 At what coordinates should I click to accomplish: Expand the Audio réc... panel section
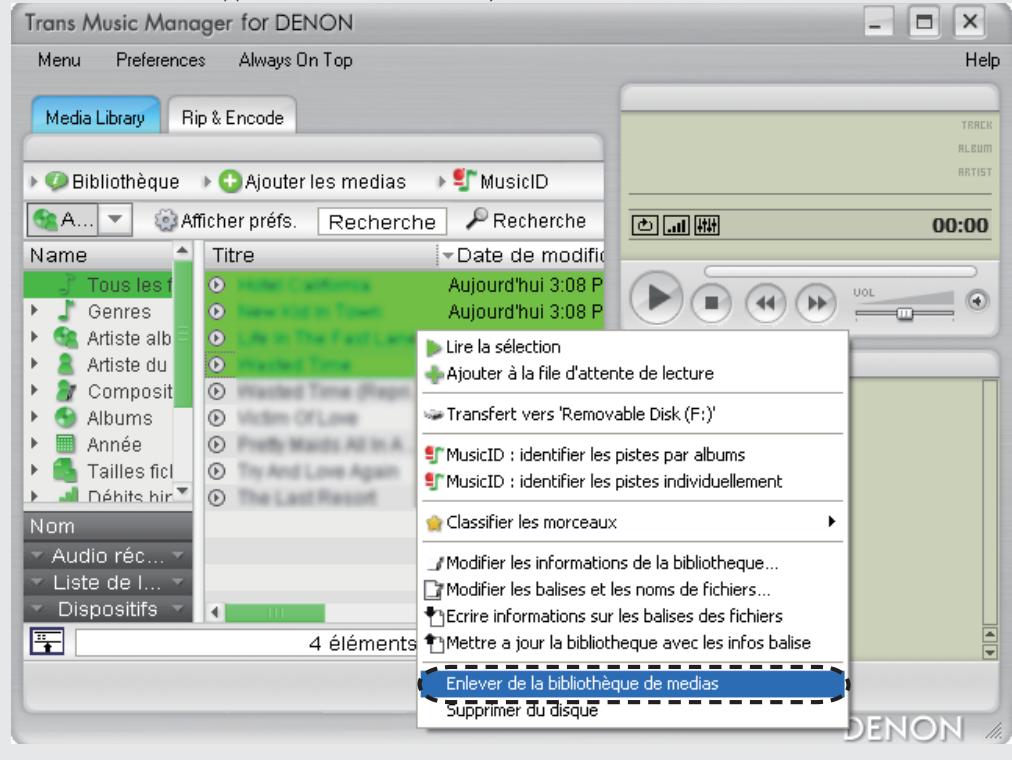click(x=108, y=555)
